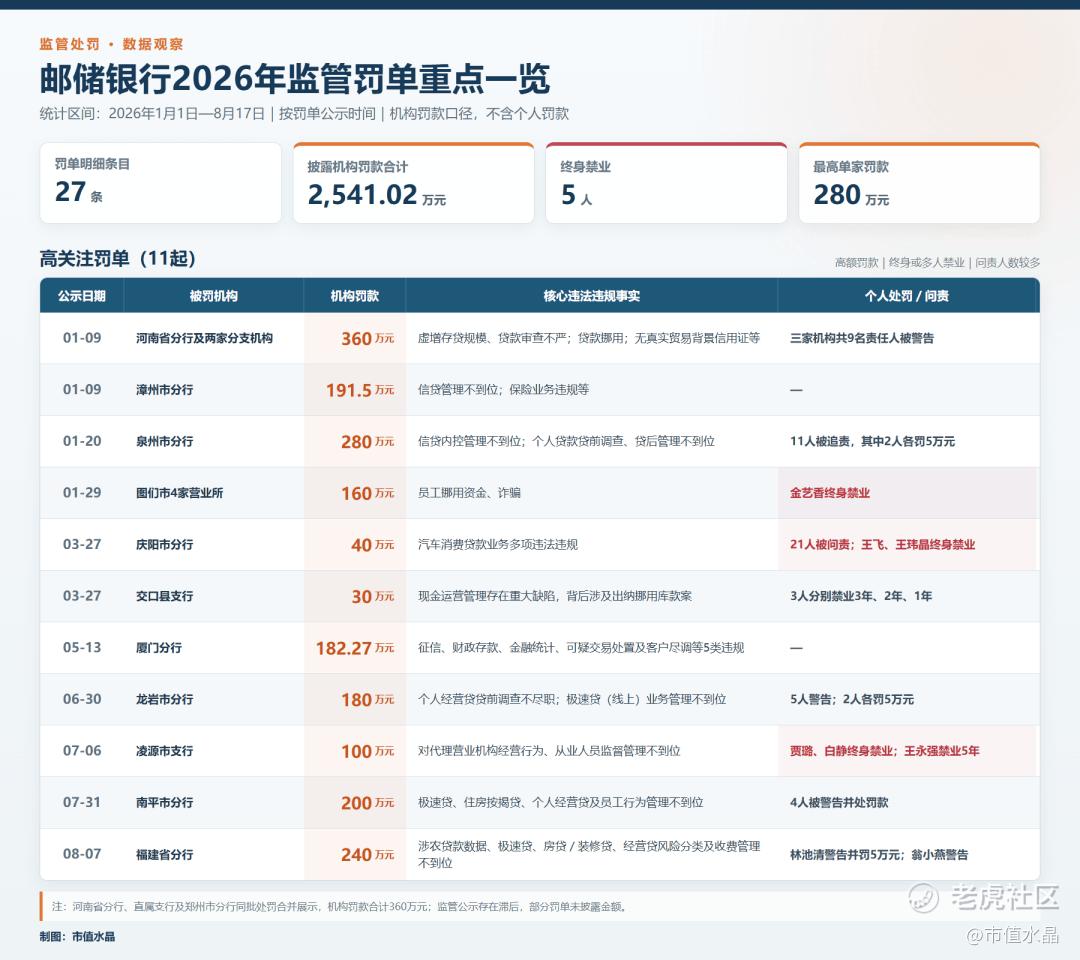Click the 01-20 date cell
The height and width of the screenshot is (960, 1080).
pos(82,441)
